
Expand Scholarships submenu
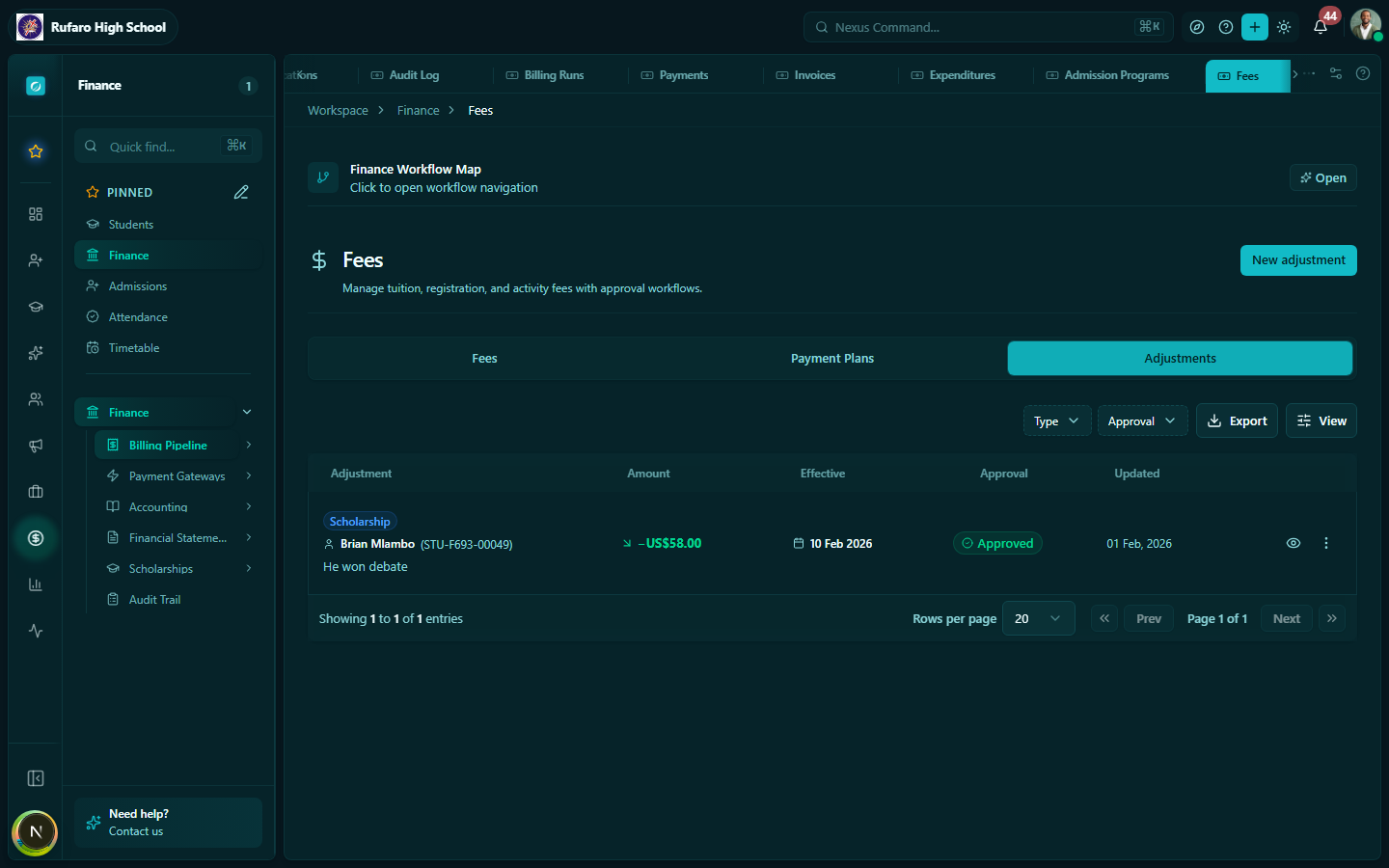[249, 568]
